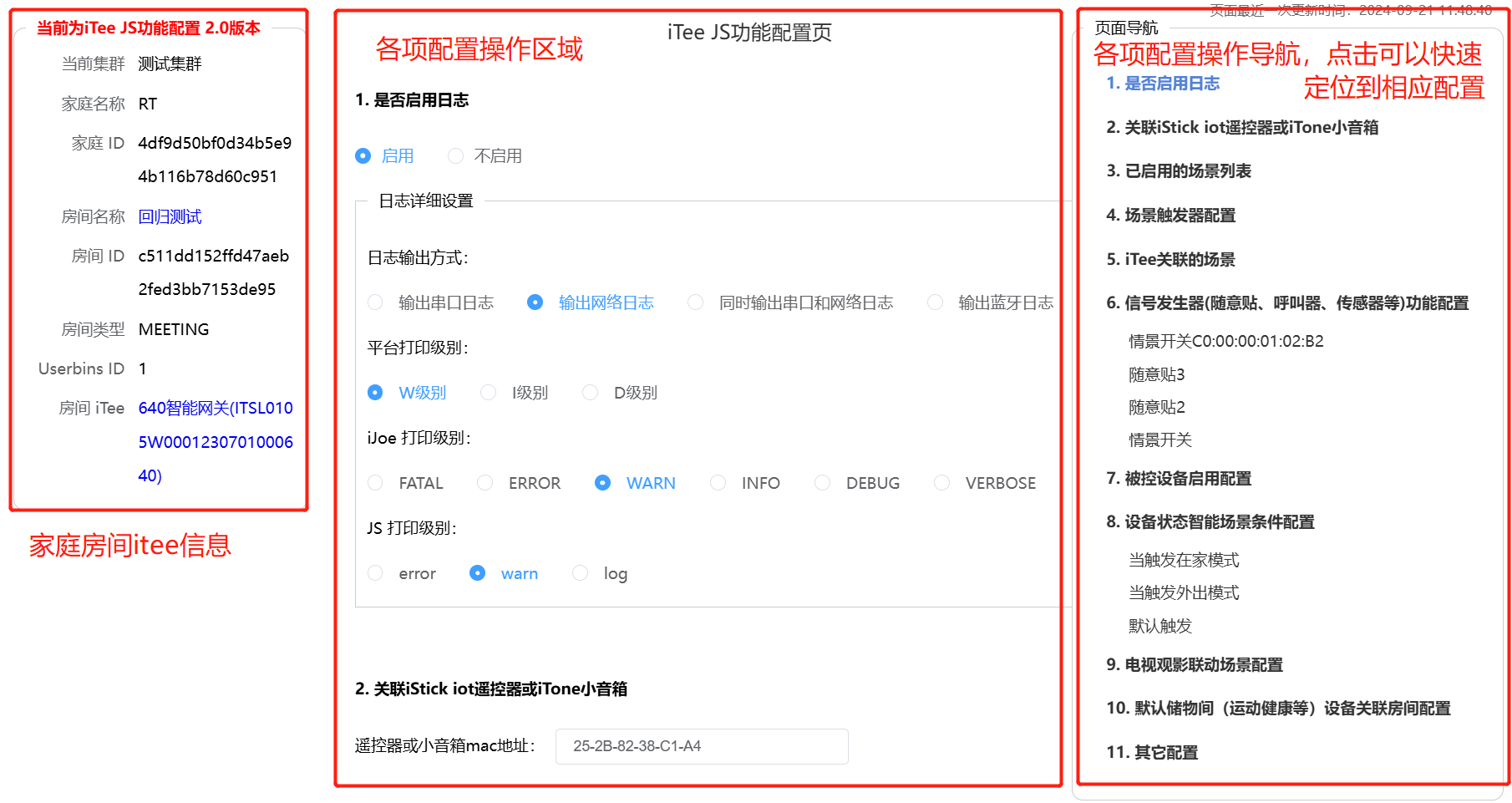Navigate to 9. 电视观影联动场景配置

point(1194,665)
